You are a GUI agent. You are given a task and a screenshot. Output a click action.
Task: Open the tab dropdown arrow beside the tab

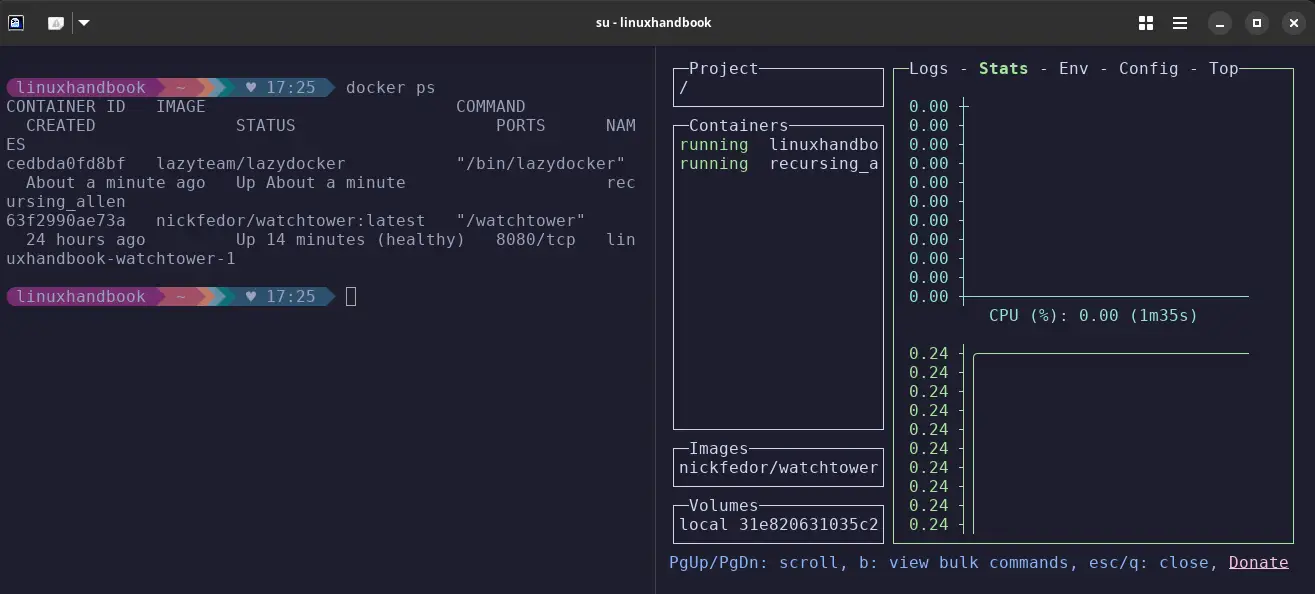pyautogui.click(x=84, y=22)
